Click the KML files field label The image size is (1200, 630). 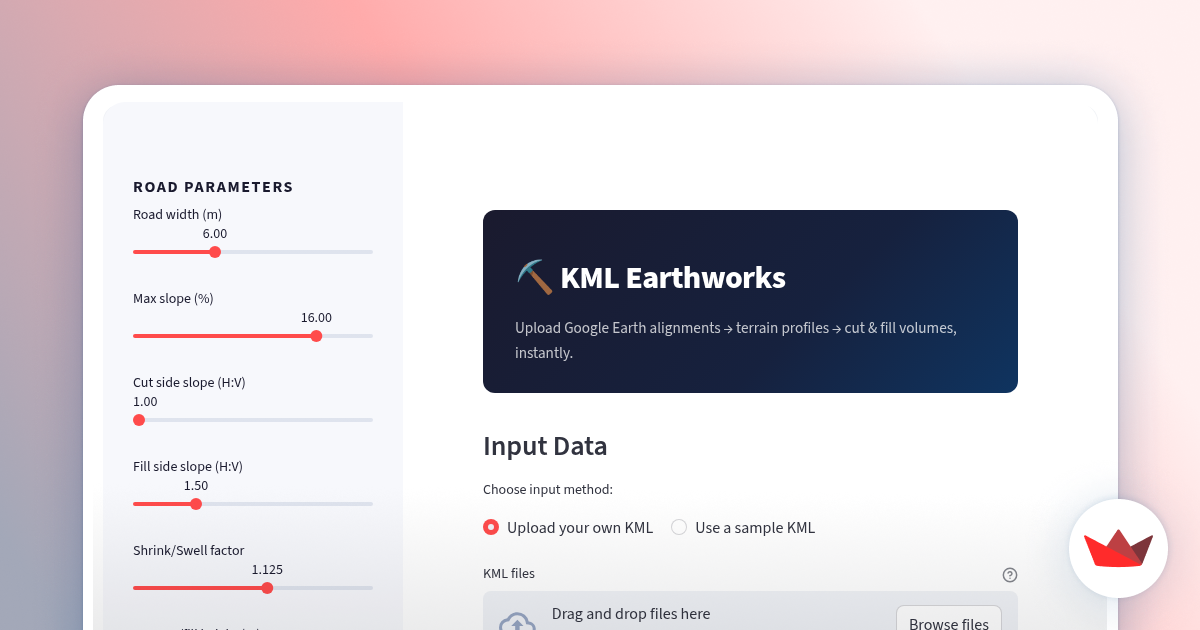coord(509,573)
